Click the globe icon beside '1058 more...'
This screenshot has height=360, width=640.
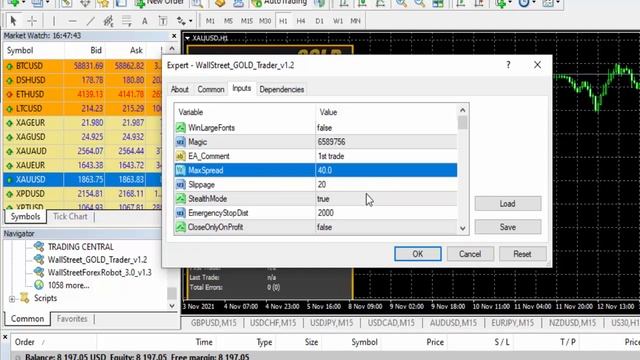(39, 285)
